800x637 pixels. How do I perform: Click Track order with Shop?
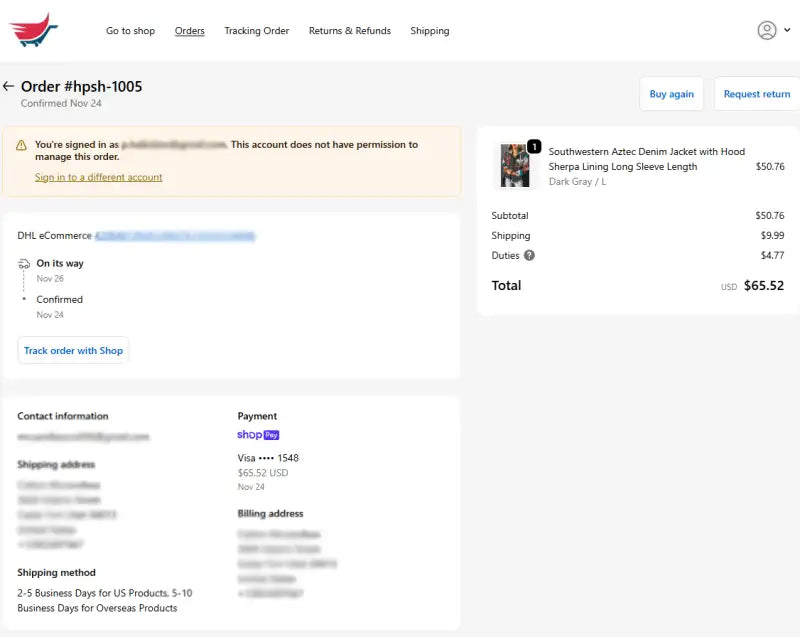click(73, 350)
